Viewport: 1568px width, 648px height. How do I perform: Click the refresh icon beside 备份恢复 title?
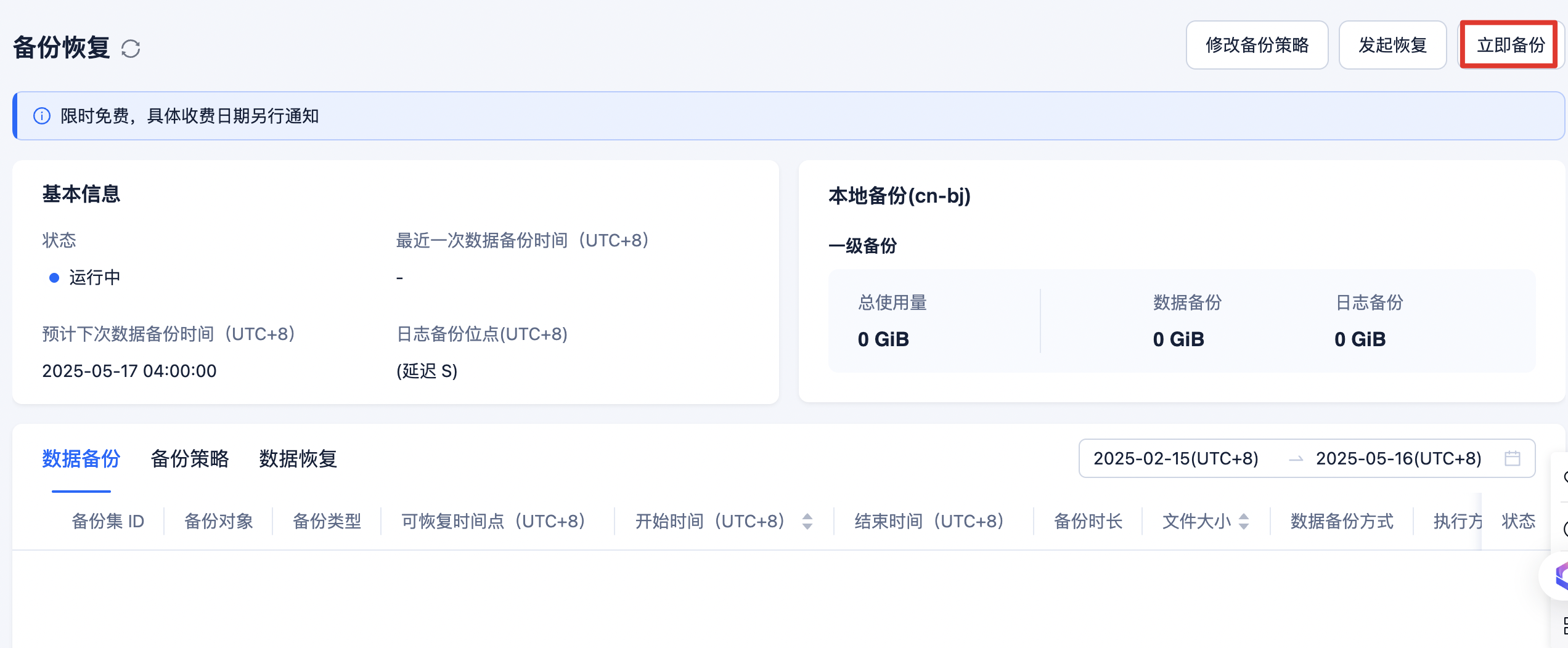131,48
